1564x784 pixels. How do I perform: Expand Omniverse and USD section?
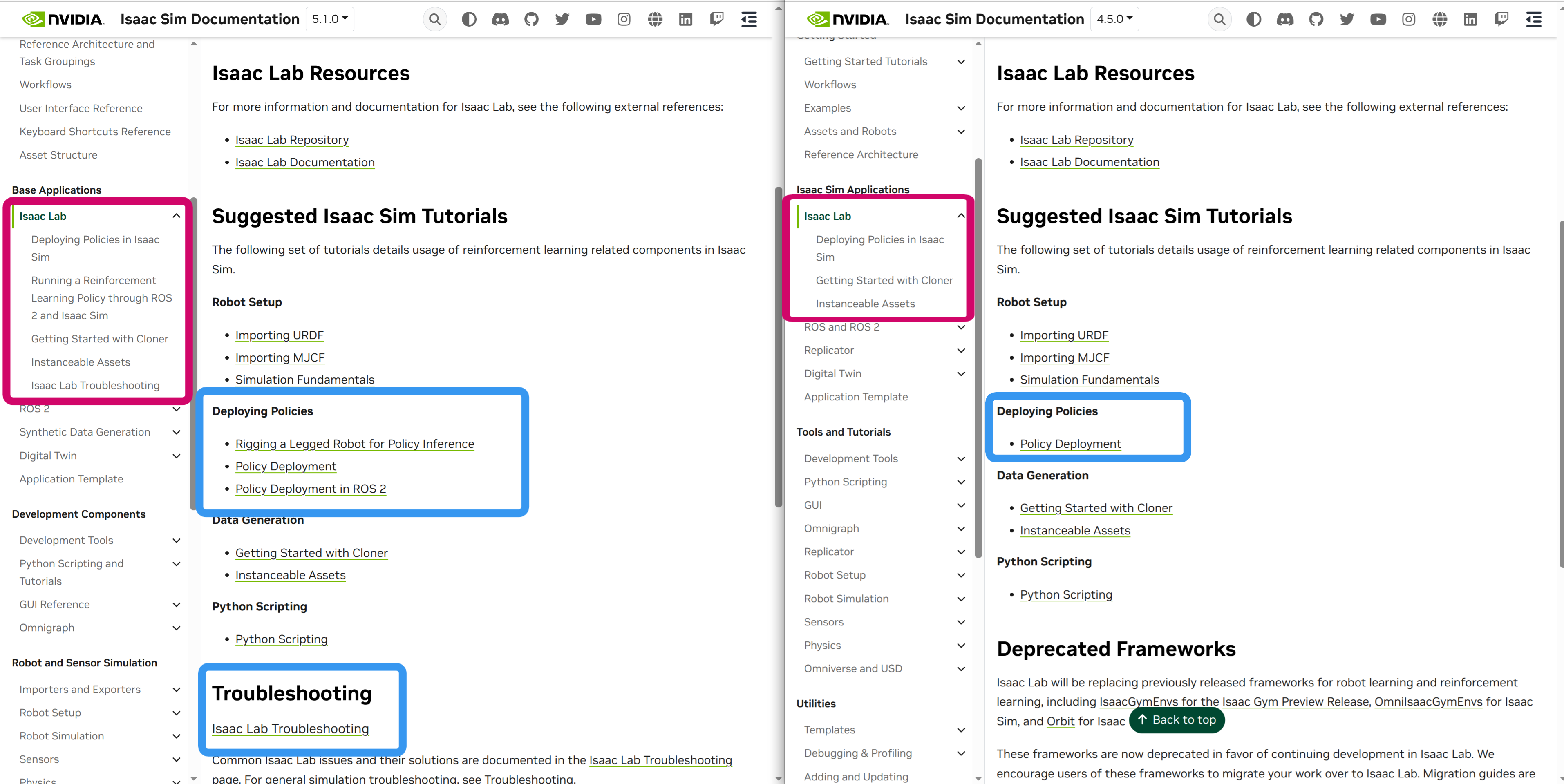coord(961,669)
